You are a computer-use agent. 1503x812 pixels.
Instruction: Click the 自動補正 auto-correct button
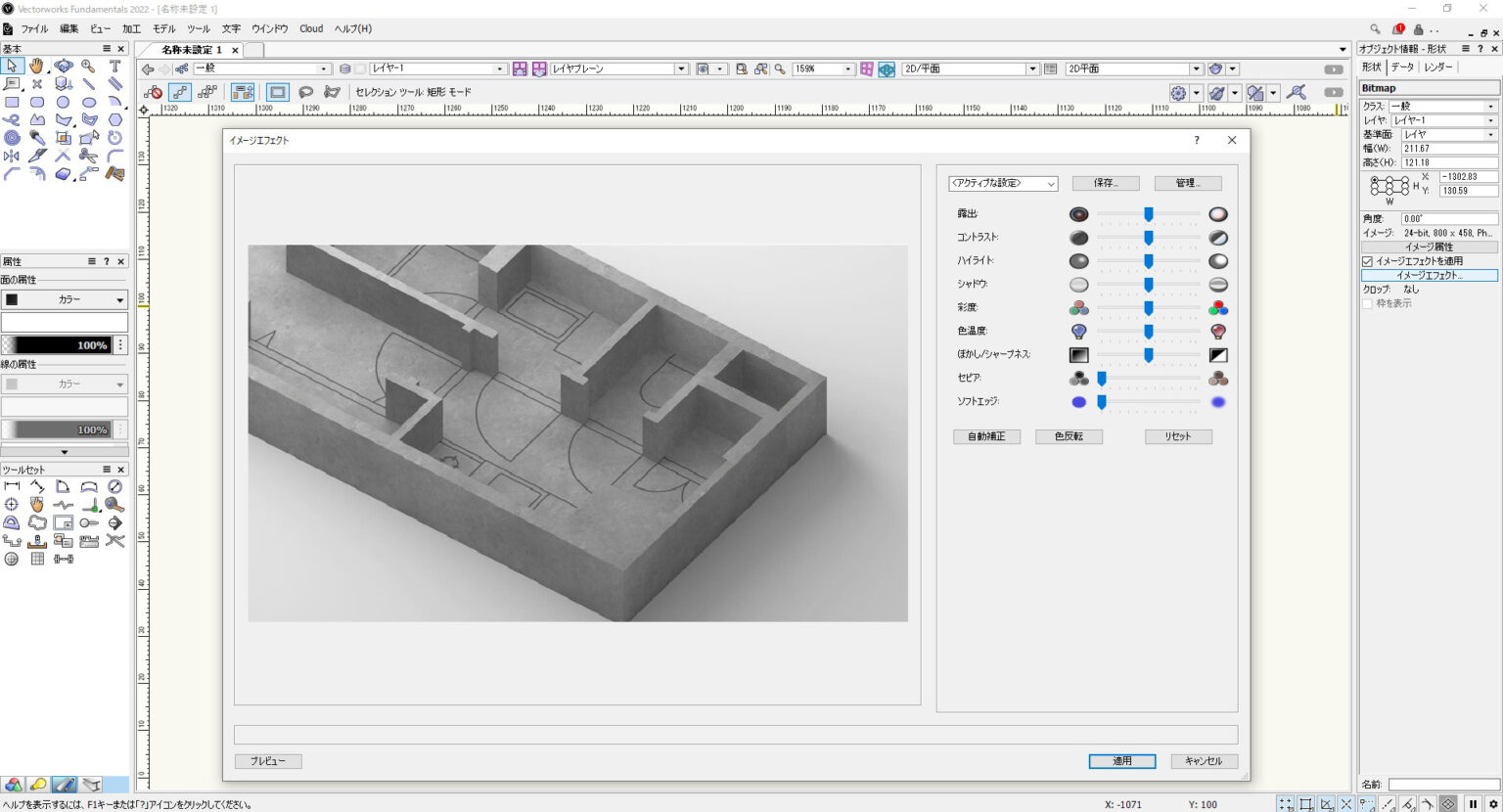(x=986, y=436)
